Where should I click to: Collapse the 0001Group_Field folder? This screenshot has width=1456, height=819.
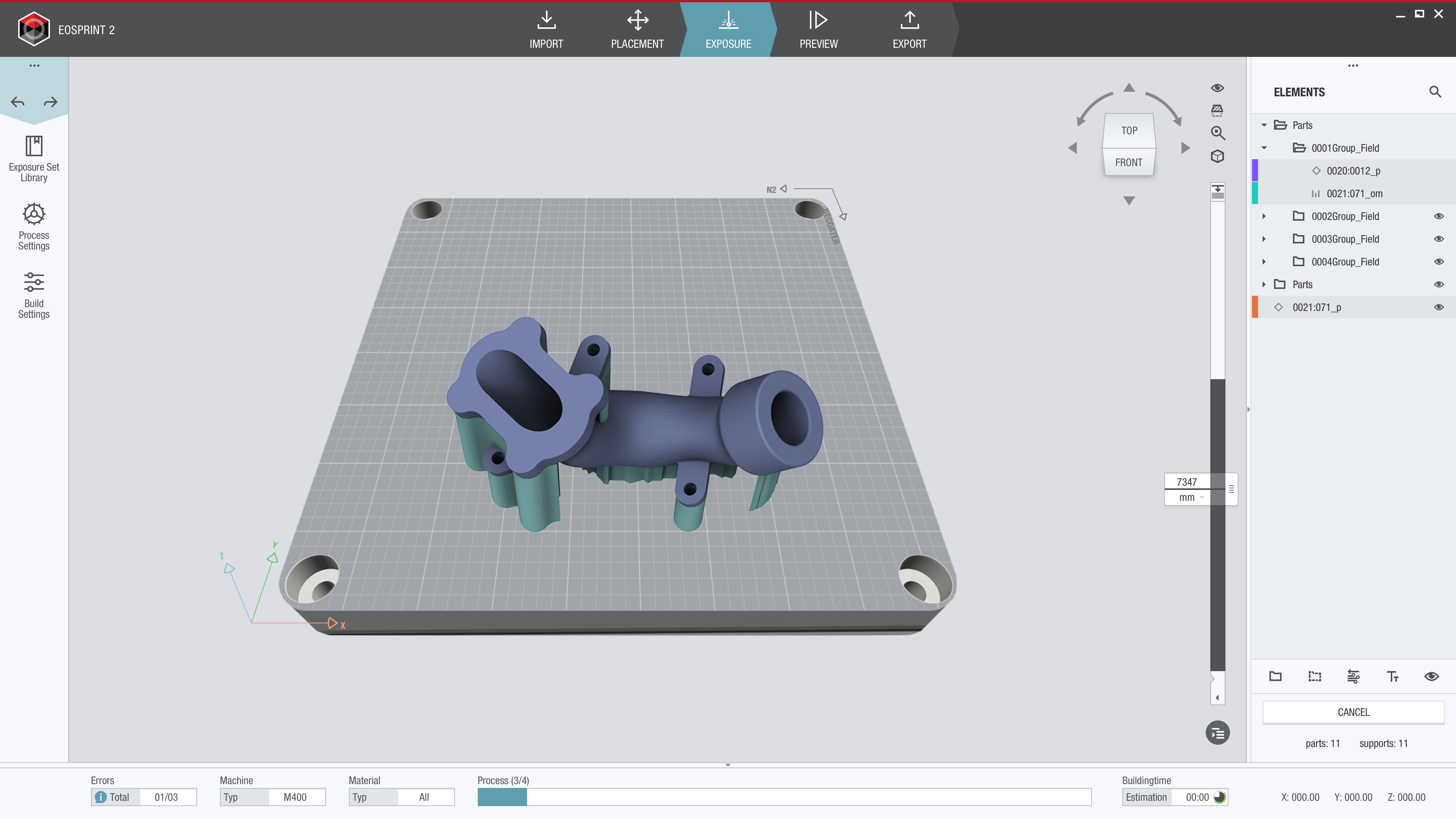1264,148
